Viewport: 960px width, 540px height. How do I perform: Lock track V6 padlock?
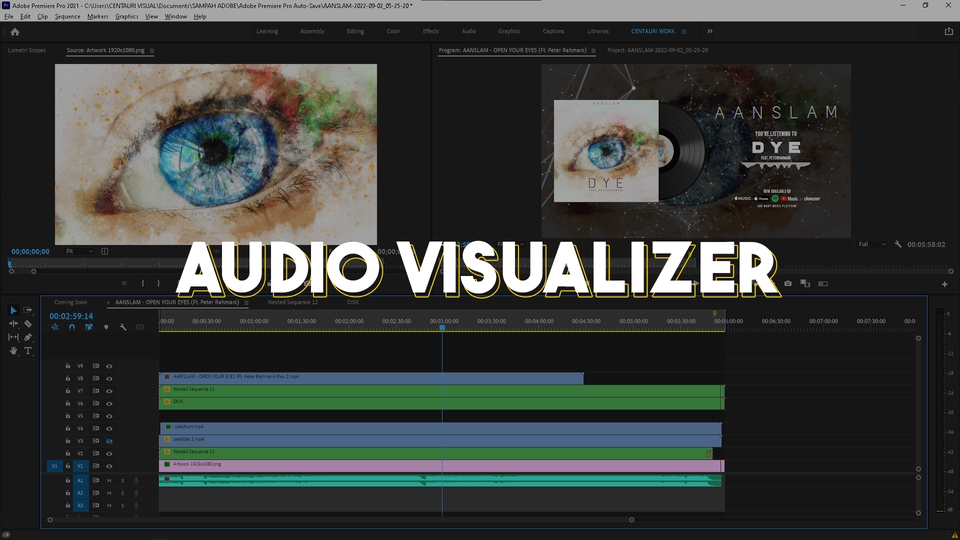click(68, 403)
